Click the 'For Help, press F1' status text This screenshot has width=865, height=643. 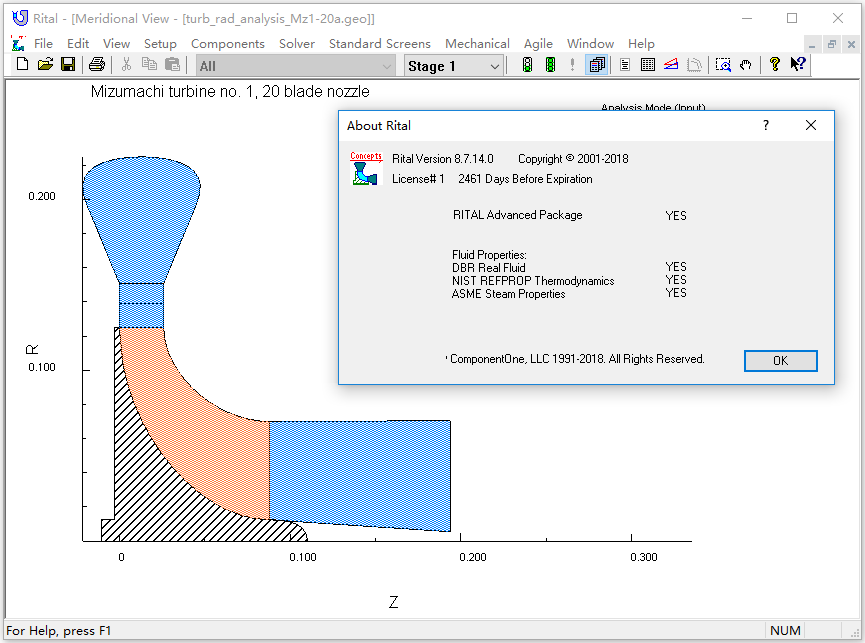tap(58, 630)
